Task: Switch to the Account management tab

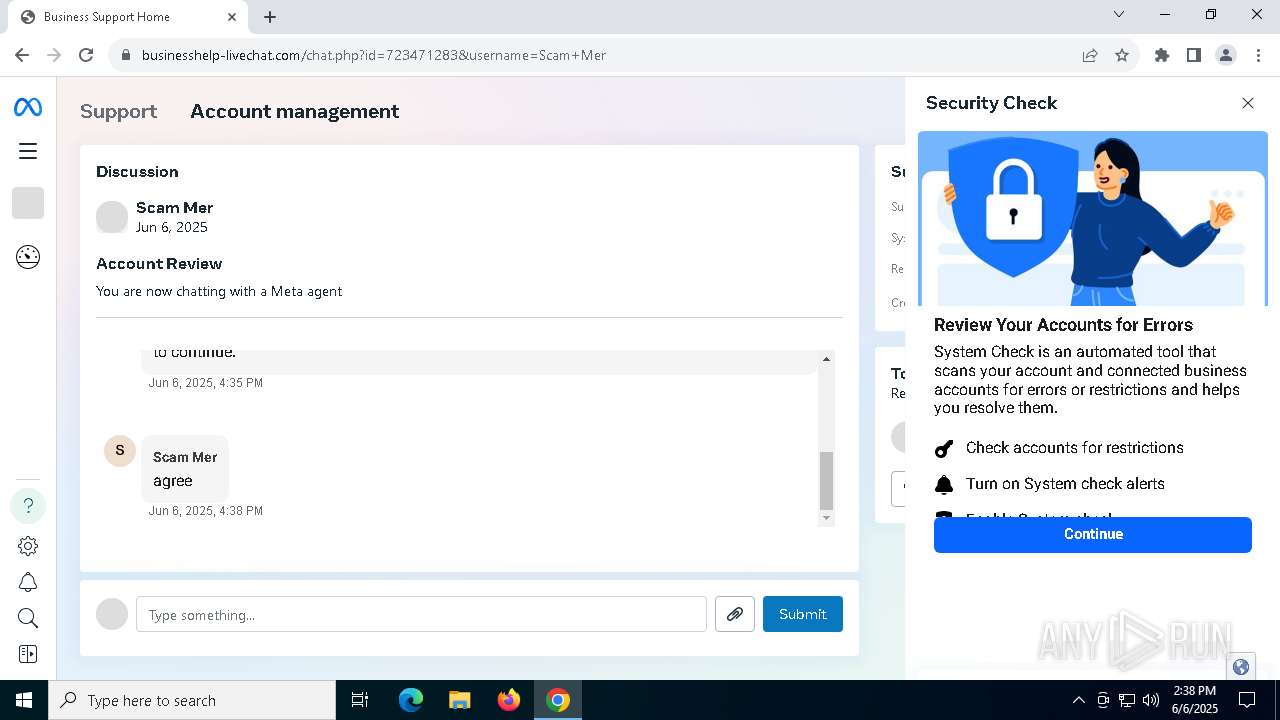Action: pos(295,111)
